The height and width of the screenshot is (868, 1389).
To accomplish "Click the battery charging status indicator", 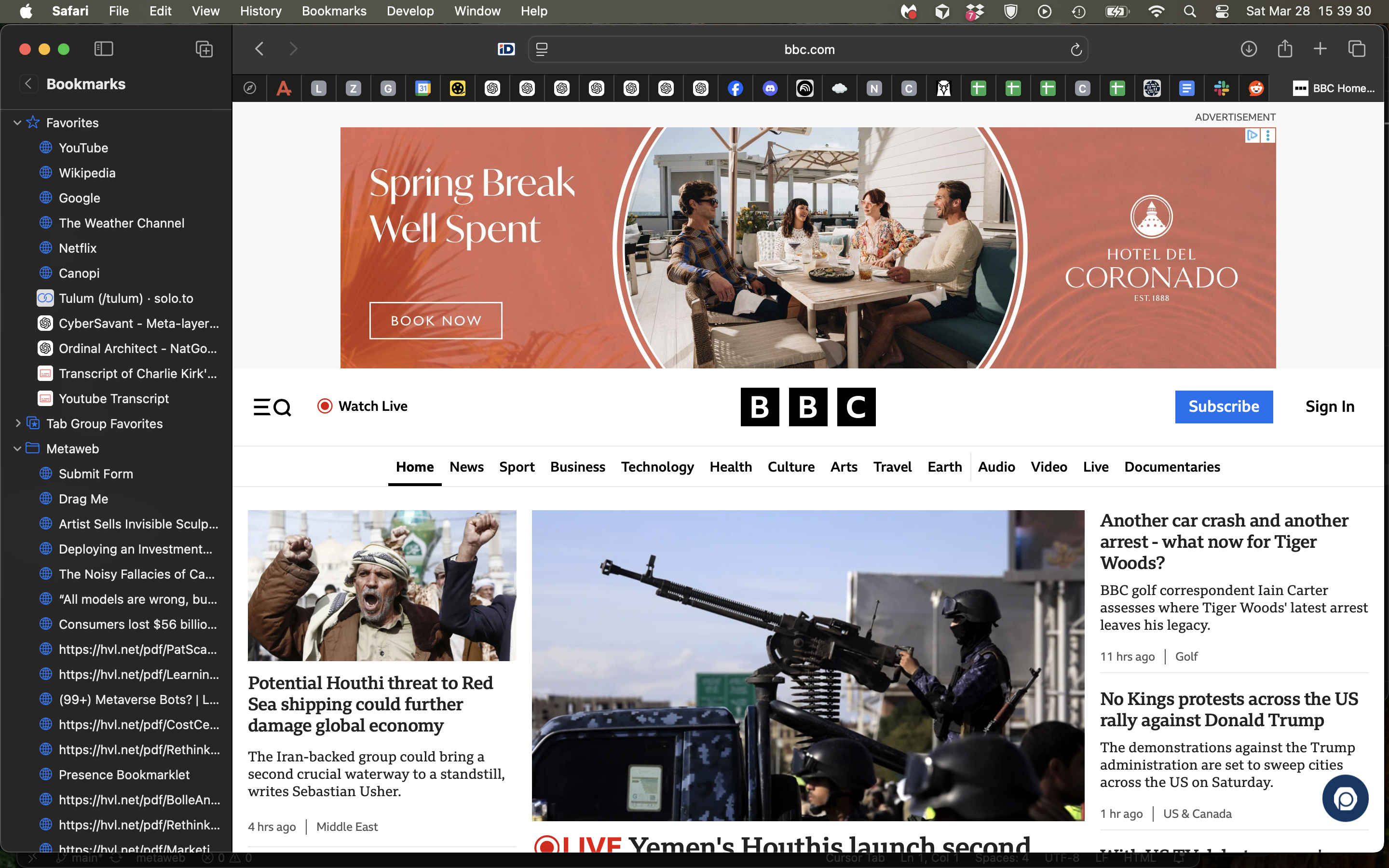I will click(x=1117, y=11).
